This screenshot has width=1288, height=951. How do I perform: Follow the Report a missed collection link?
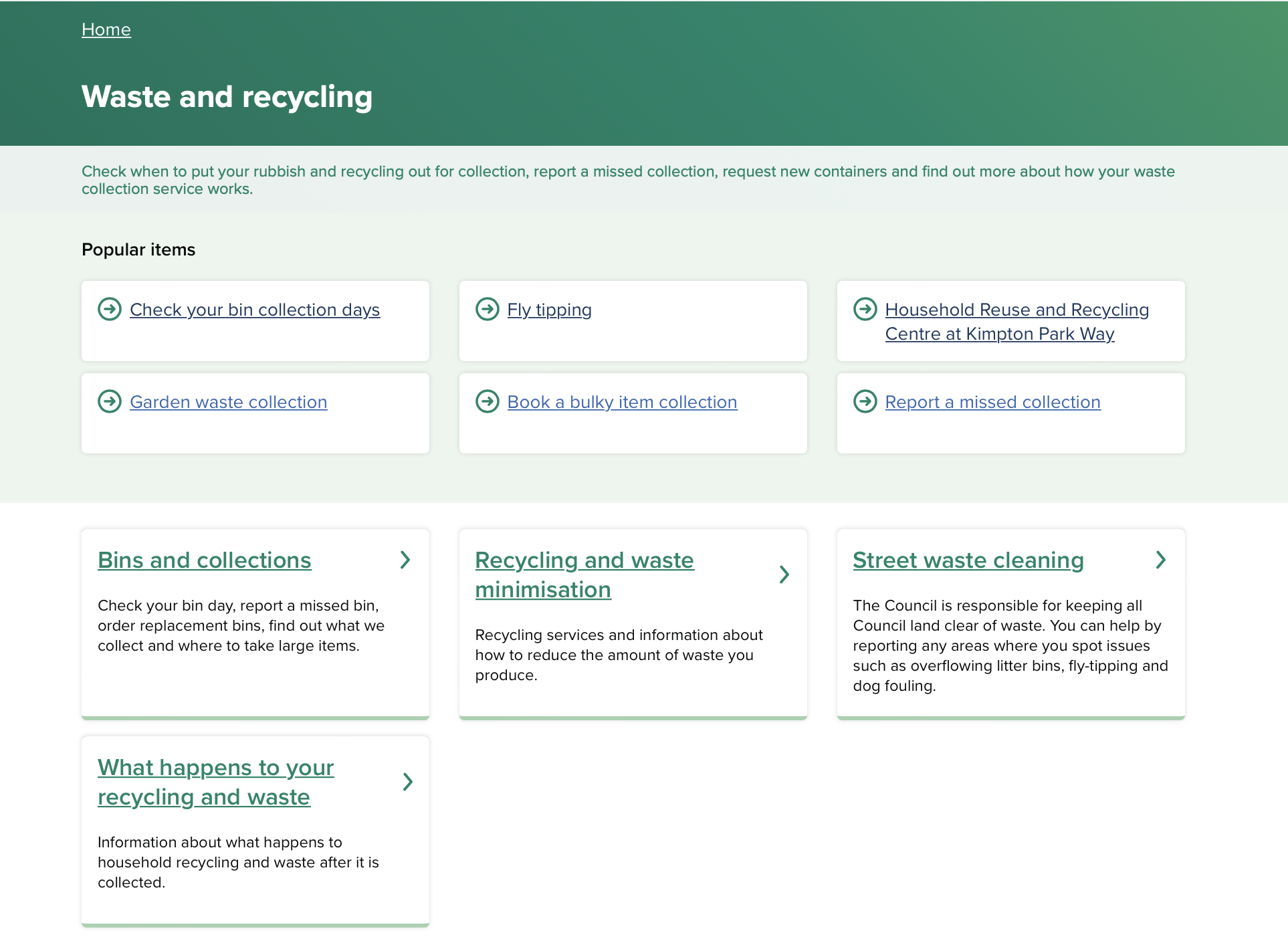(x=992, y=402)
